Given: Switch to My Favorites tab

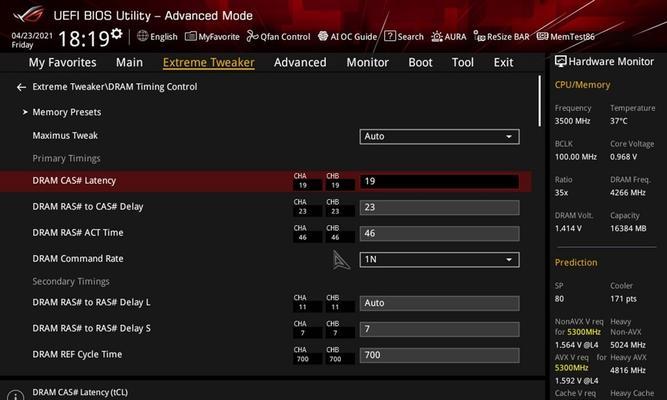Looking at the screenshot, I should coord(63,63).
